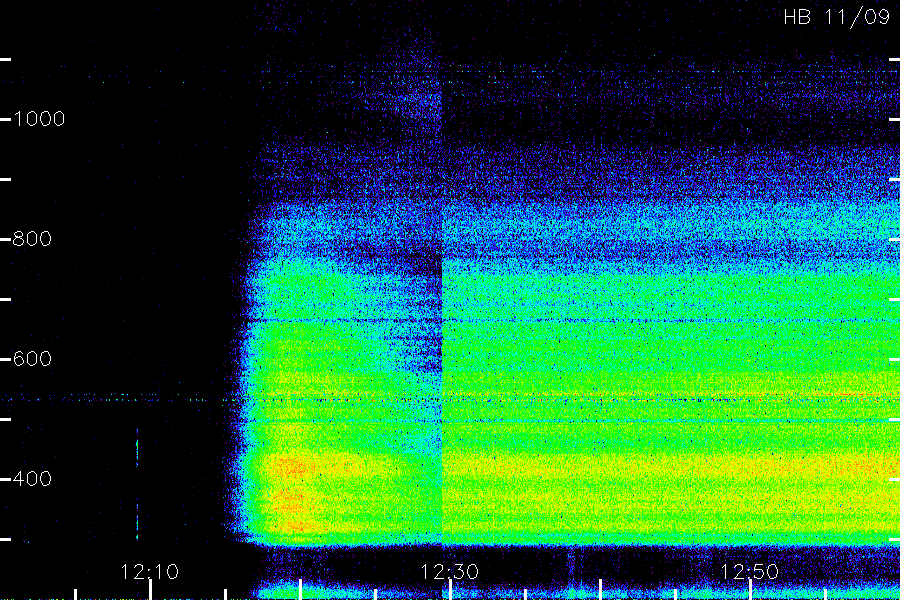Click the 1000 frequency axis label
The image size is (900, 600).
39,119
